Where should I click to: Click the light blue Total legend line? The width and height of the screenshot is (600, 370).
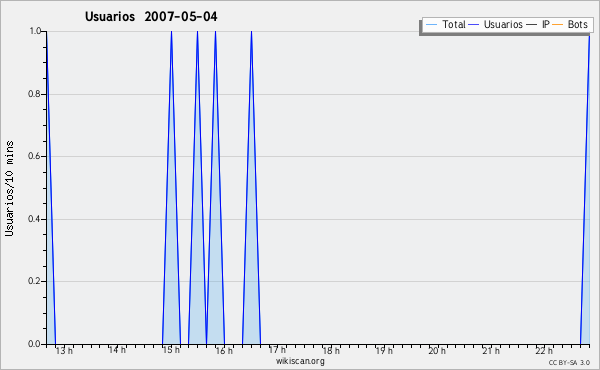pos(431,25)
